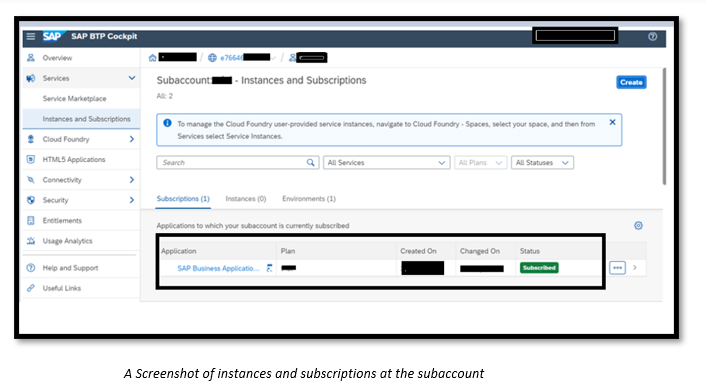
Task: Open Help and Support link
Action: tap(70, 268)
